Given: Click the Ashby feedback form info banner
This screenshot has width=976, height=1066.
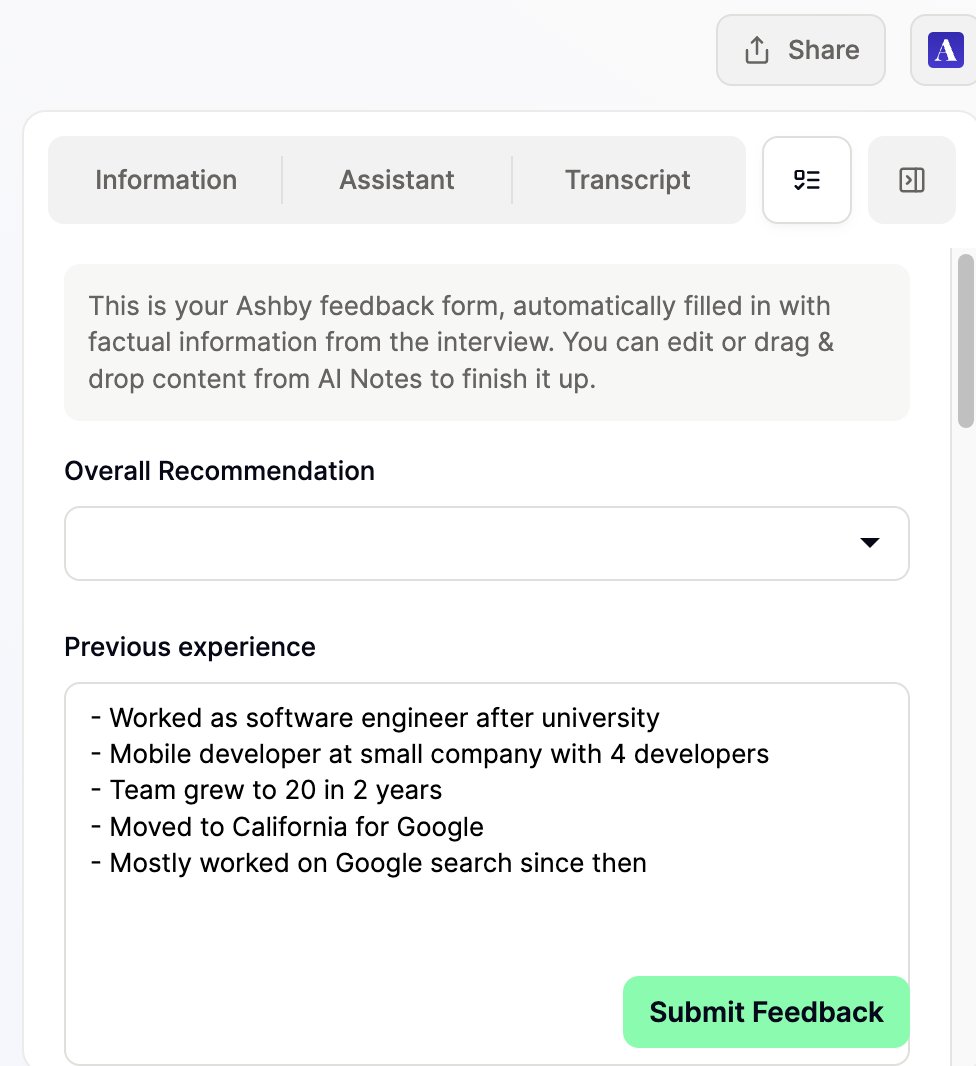Looking at the screenshot, I should tap(487, 342).
